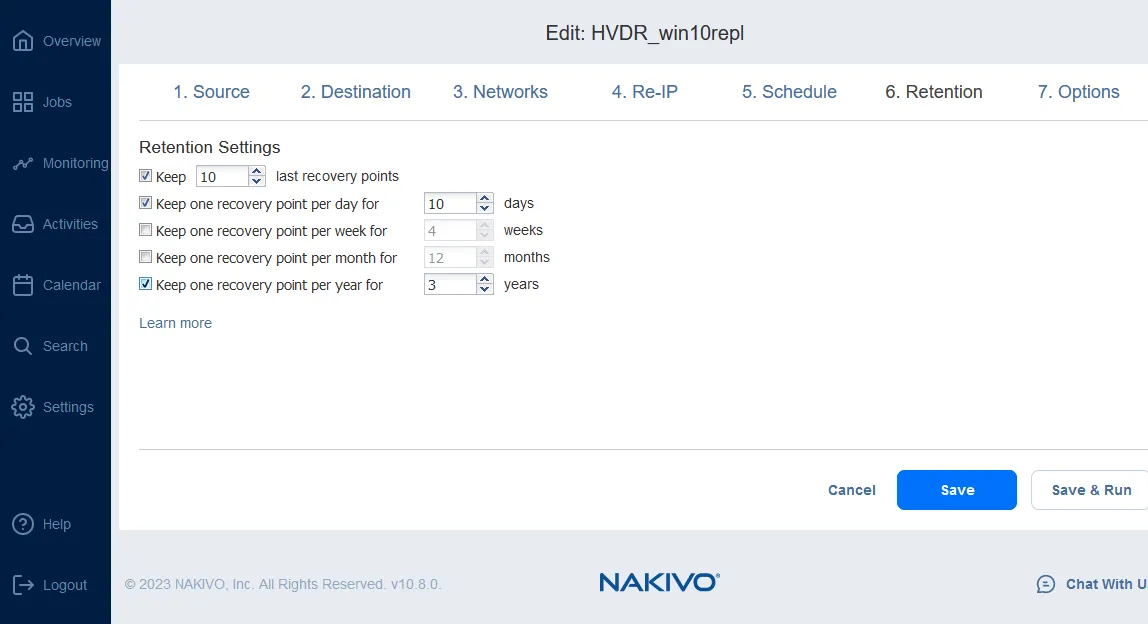The width and height of the screenshot is (1148, 624).
Task: Enable one recovery point per month checkbox
Action: coord(146,257)
